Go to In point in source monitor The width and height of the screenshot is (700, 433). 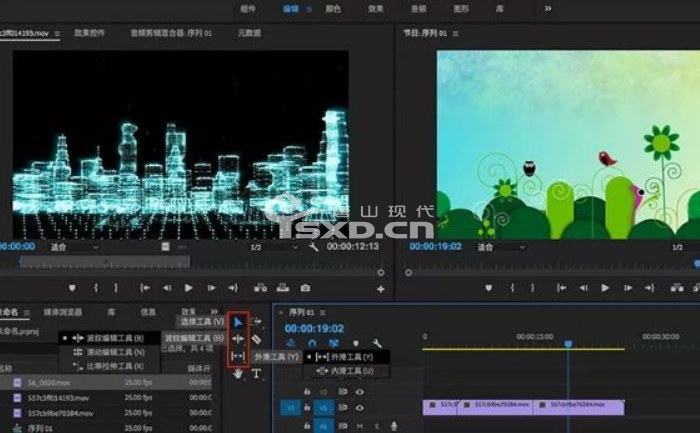(x=145, y=288)
